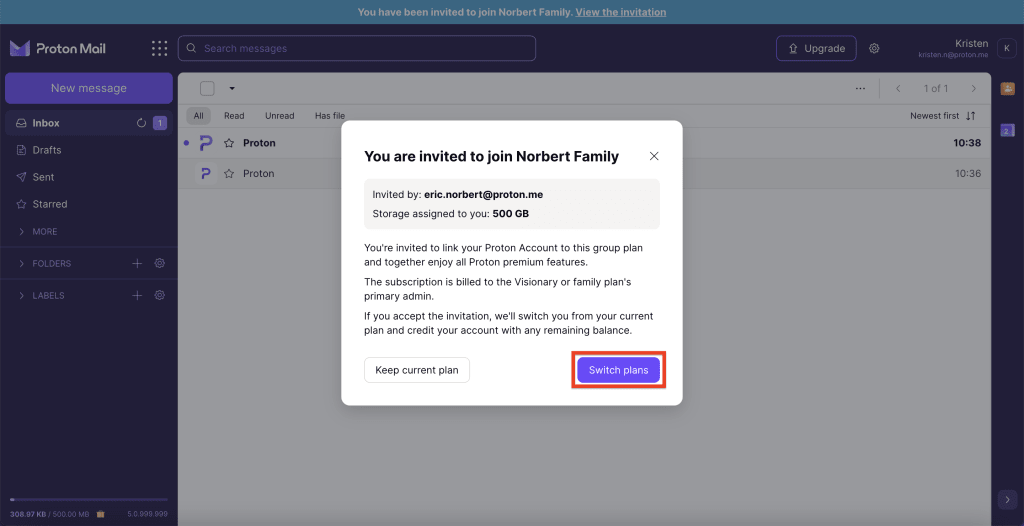
Task: Click the storage gift icon in sidebar footer
Action: pos(101,514)
